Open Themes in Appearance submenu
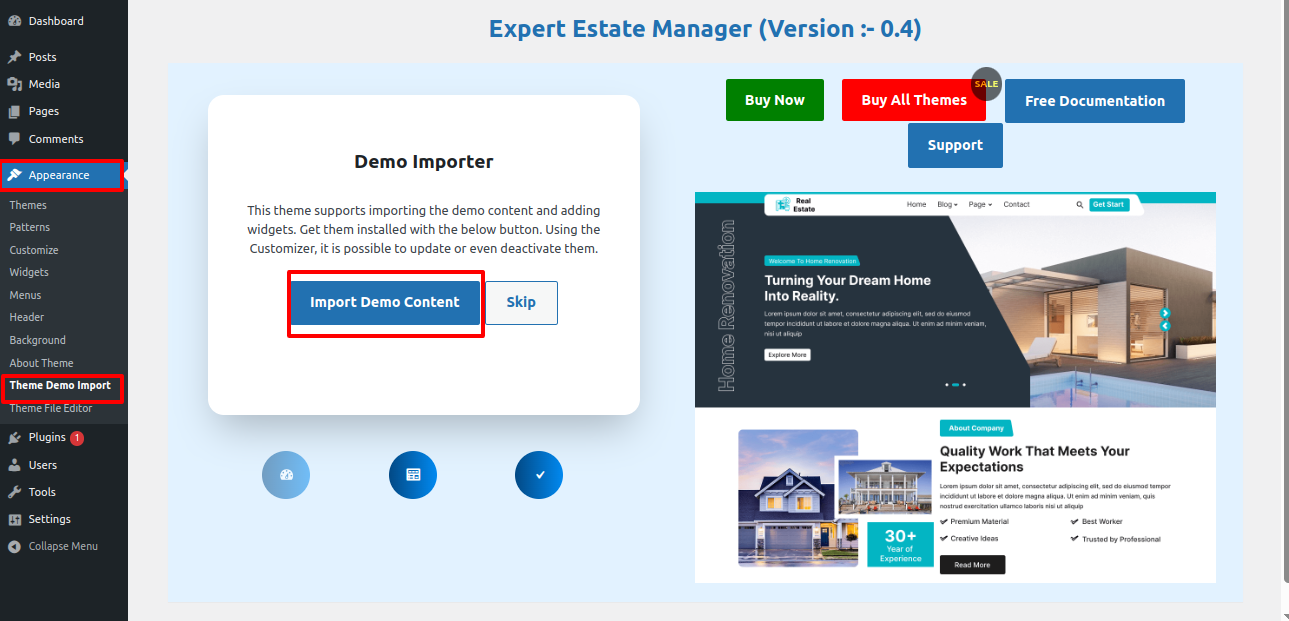Screen dimensions: 1289x621 click(x=28, y=204)
